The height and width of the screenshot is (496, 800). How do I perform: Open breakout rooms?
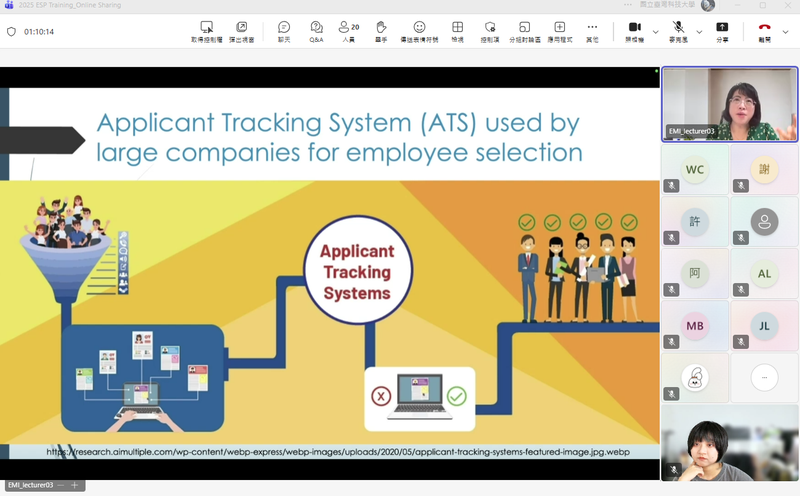524,31
